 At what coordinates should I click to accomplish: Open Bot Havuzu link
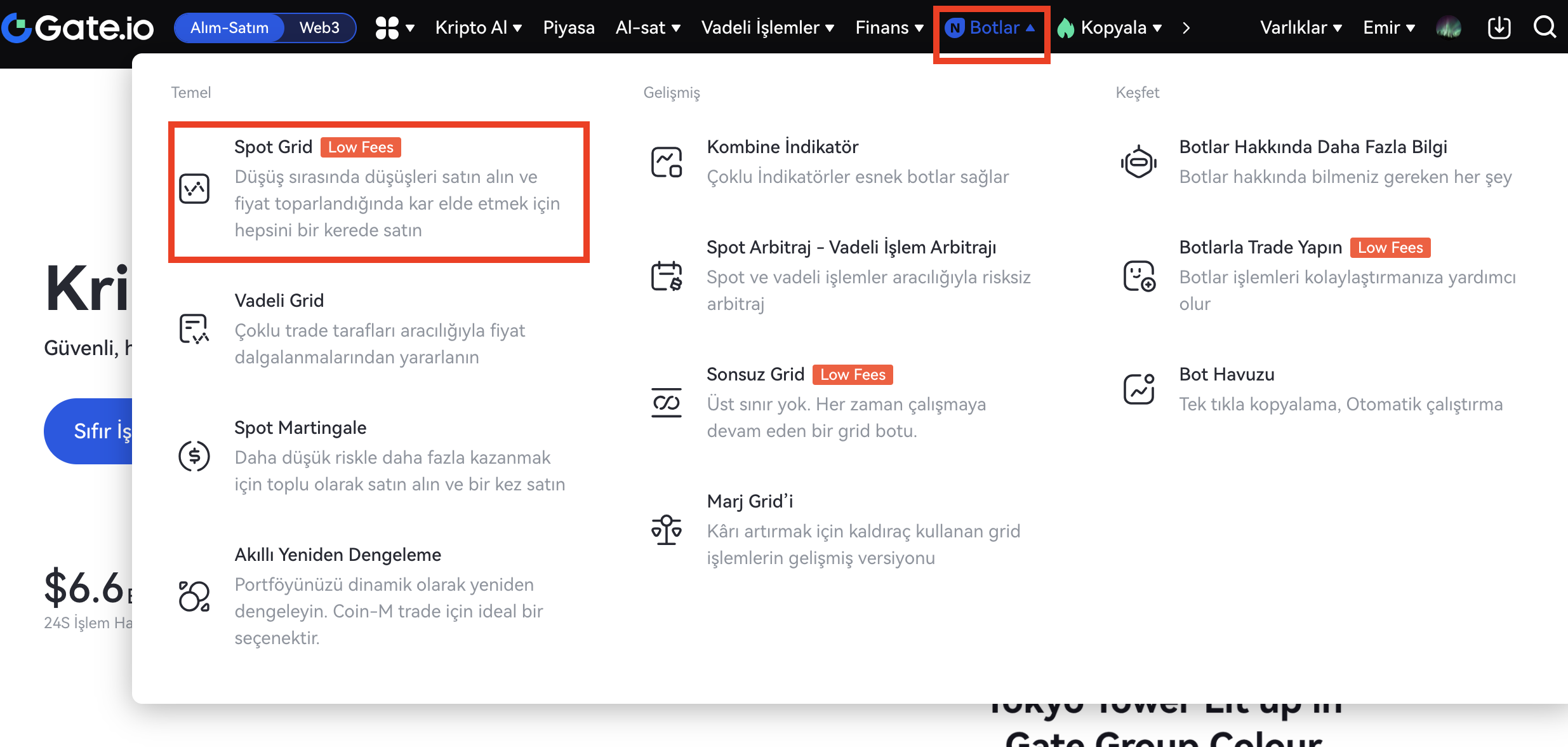click(x=1226, y=374)
